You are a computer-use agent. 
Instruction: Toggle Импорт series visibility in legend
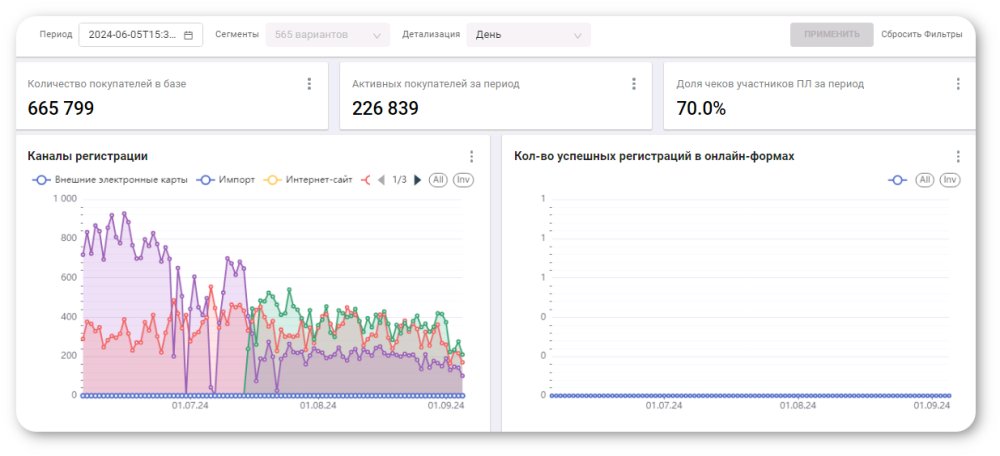tap(228, 180)
